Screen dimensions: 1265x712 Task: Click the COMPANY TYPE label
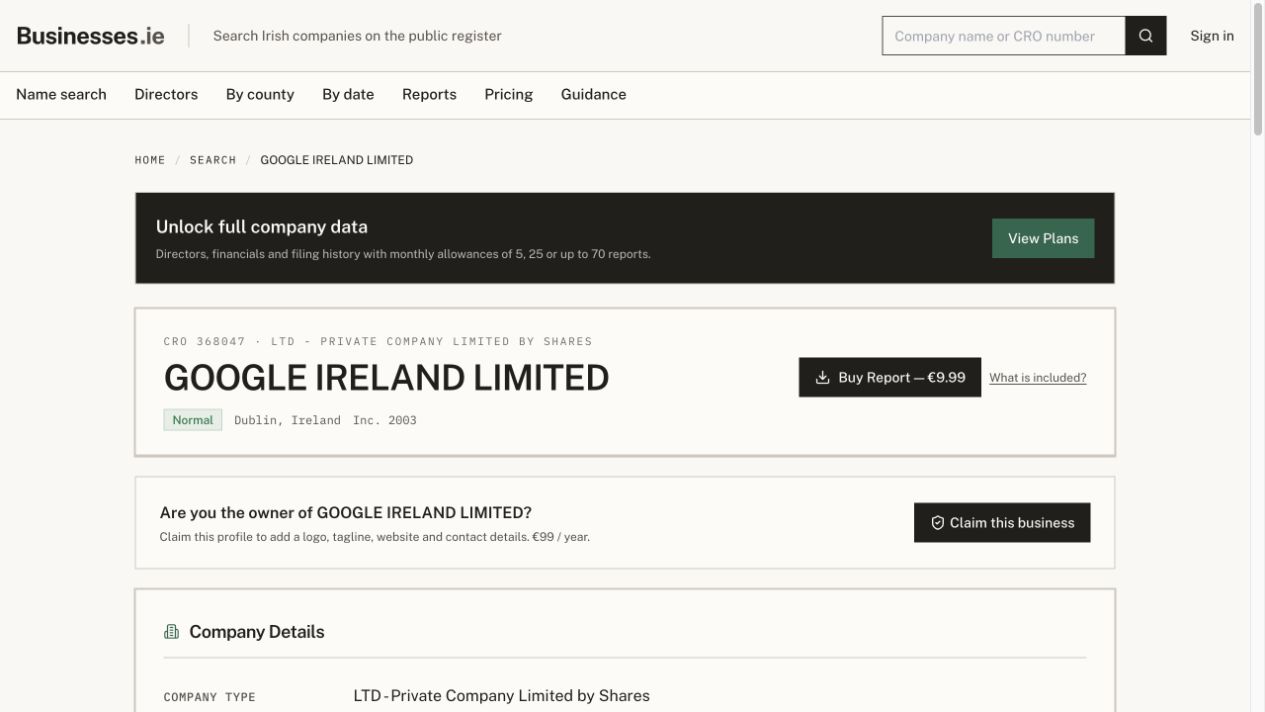pyautogui.click(x=210, y=697)
